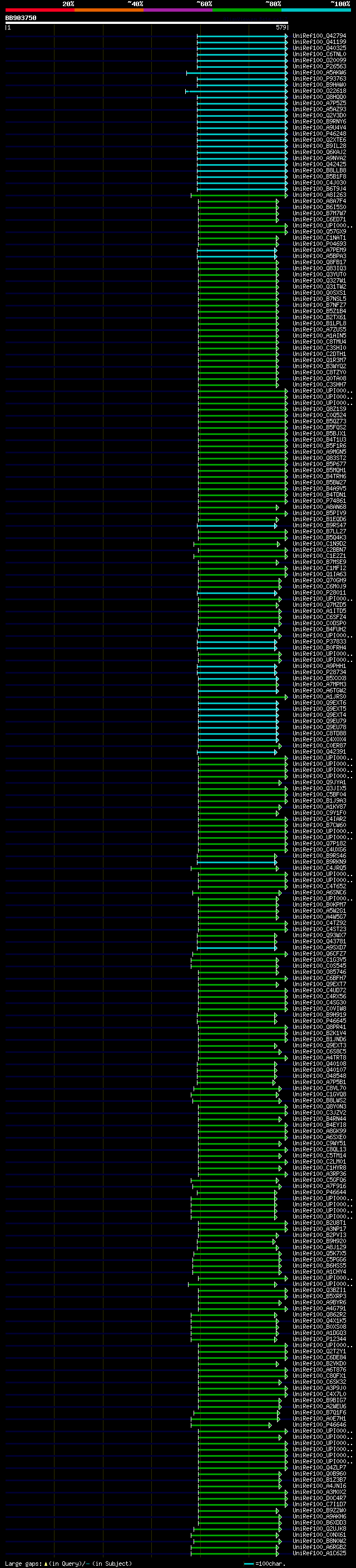Select hit UniRef100_B8LLB8
Image resolution: width=356 pixels, height=1568 pixels.
point(319,170)
